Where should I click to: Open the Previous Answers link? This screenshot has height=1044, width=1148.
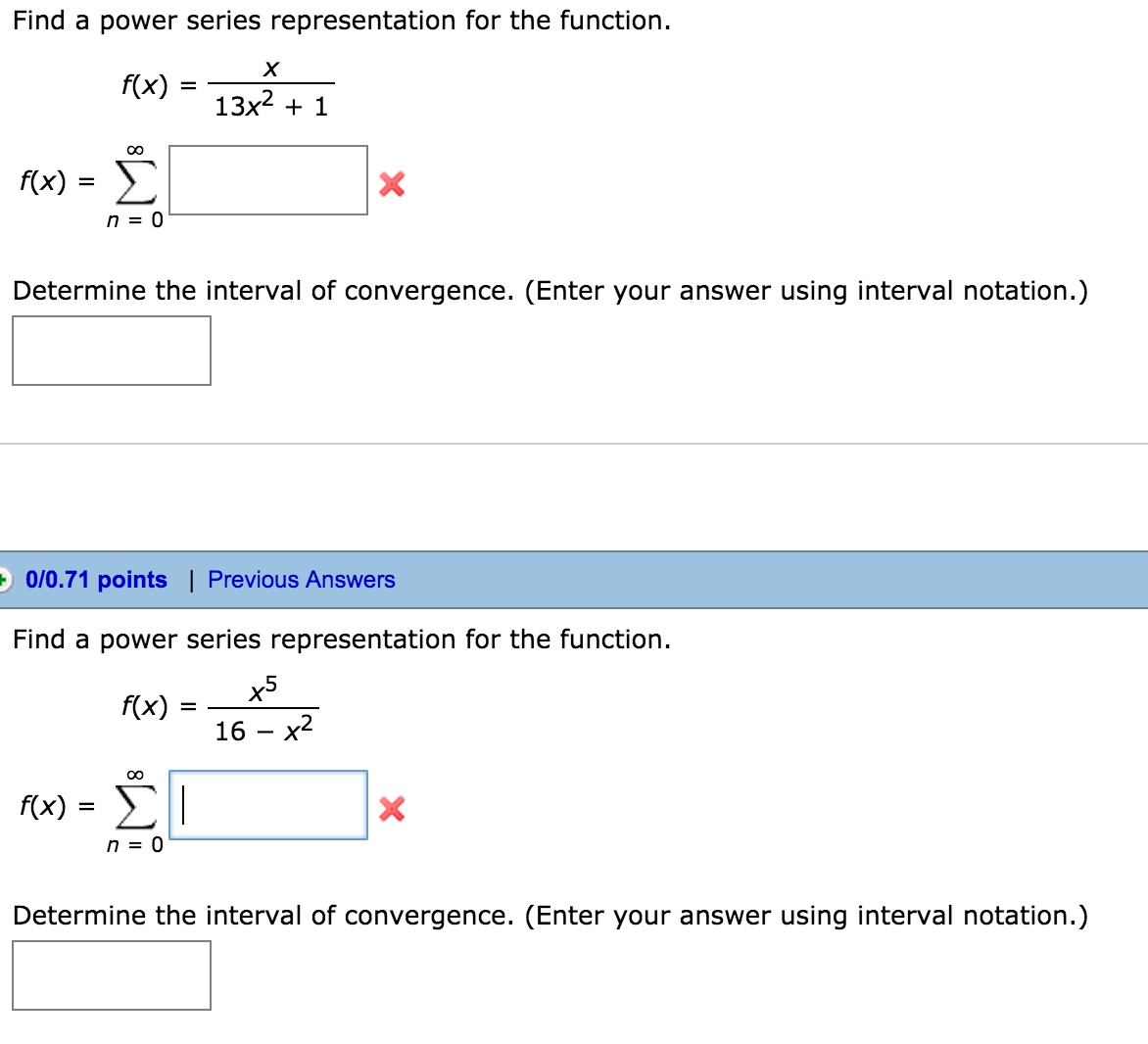(x=299, y=580)
